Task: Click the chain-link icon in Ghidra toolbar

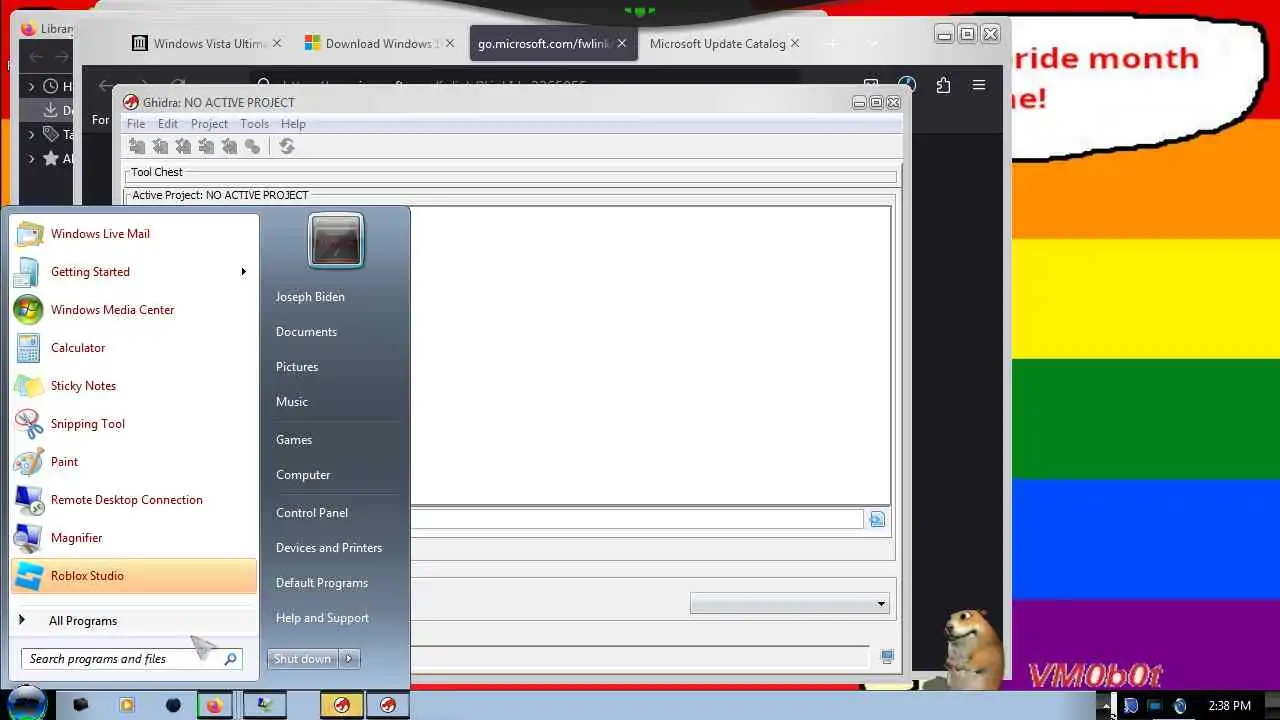Action: 252,147
